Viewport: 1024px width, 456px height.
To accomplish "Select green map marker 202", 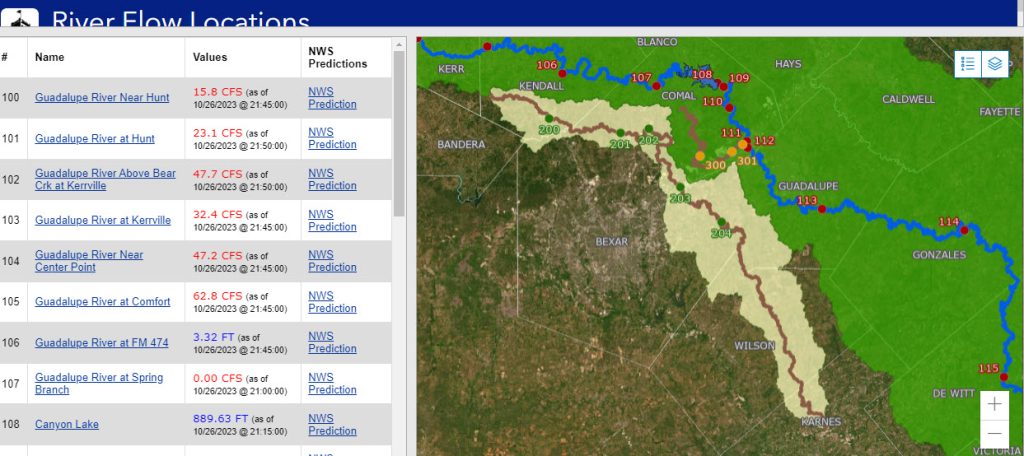I will [648, 129].
